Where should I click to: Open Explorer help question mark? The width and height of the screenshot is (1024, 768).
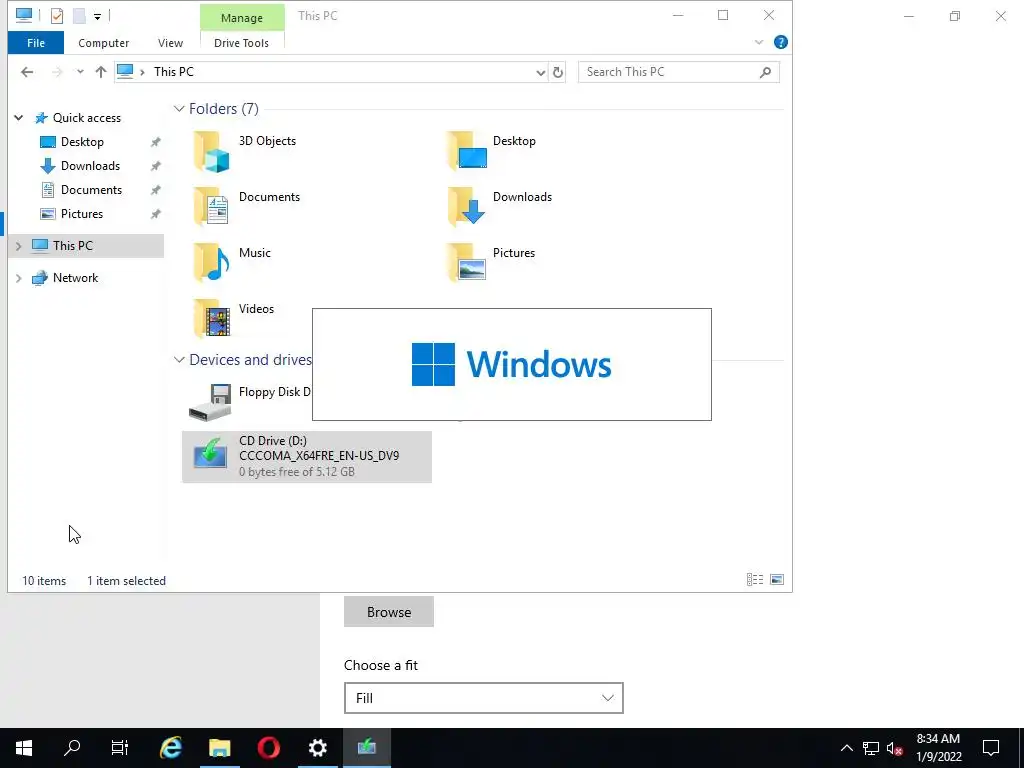pyautogui.click(x=780, y=42)
